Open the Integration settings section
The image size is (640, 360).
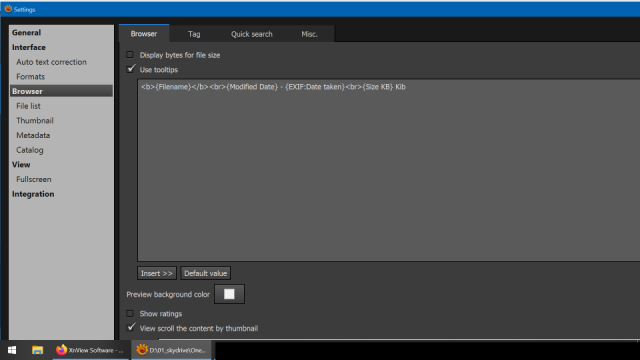pos(33,194)
